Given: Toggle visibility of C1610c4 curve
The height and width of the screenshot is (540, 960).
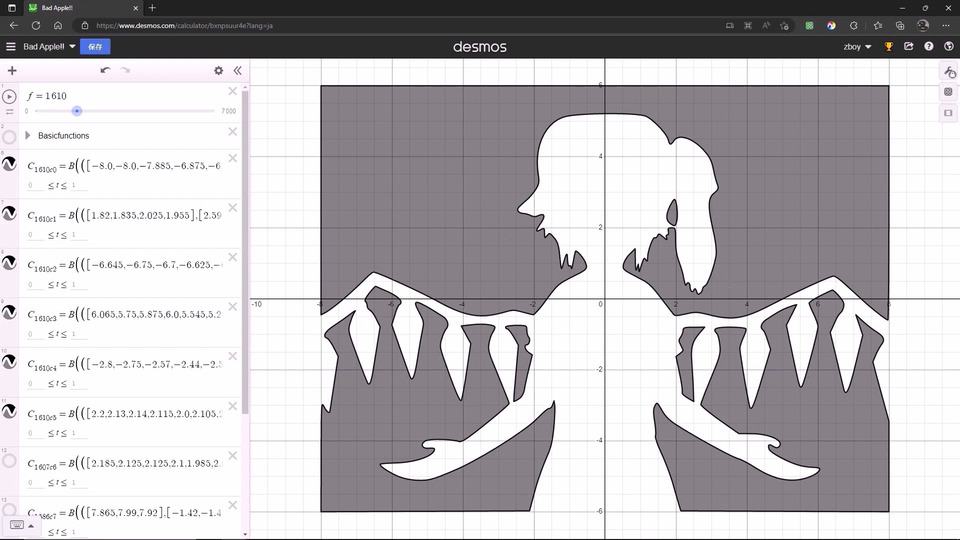Looking at the screenshot, I should (x=9, y=362).
